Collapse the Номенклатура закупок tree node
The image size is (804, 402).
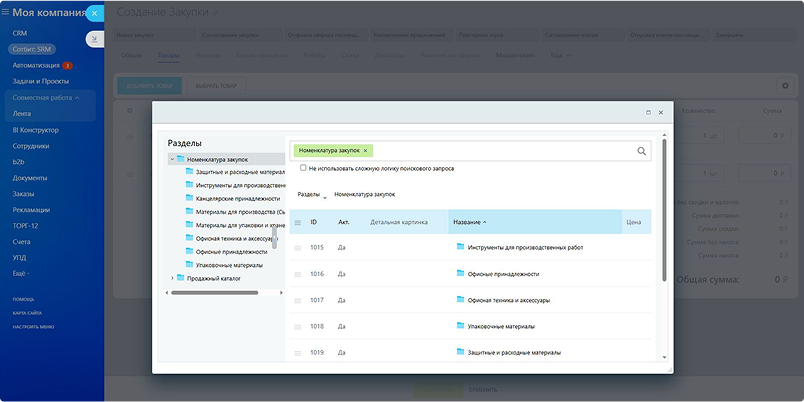172,159
